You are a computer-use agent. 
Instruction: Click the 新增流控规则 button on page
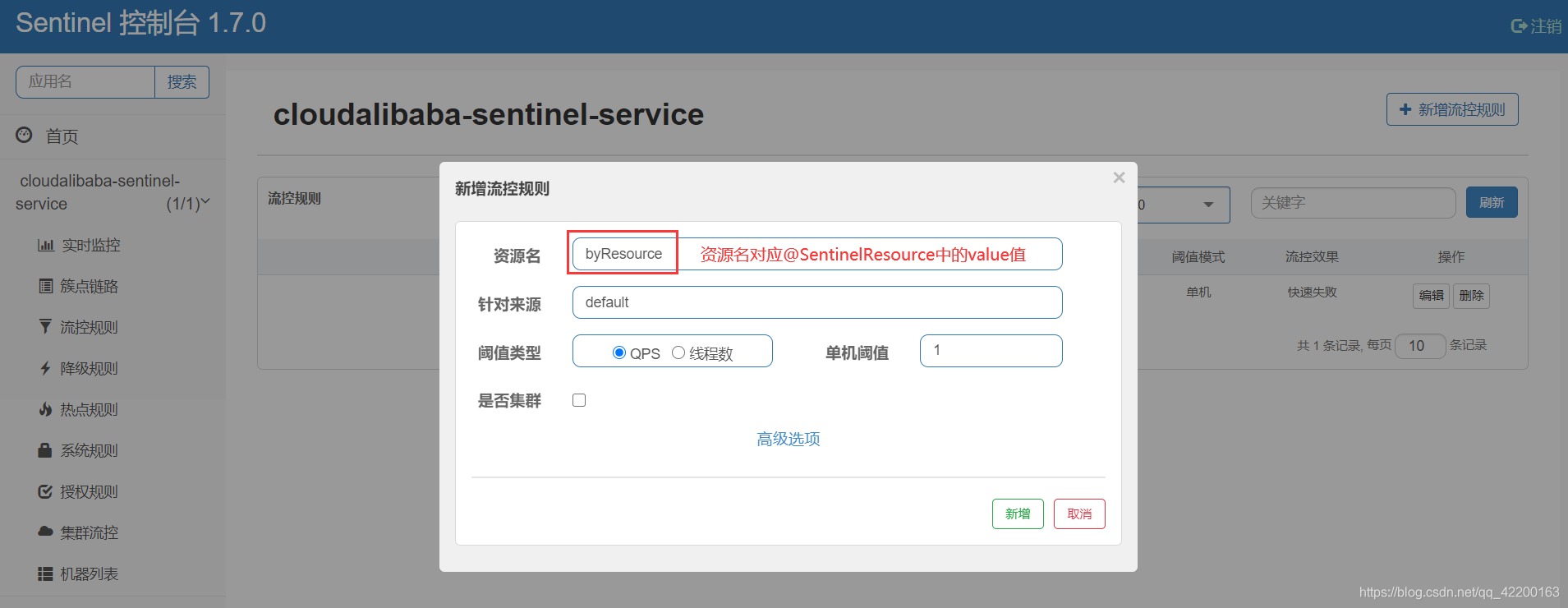click(x=1452, y=109)
